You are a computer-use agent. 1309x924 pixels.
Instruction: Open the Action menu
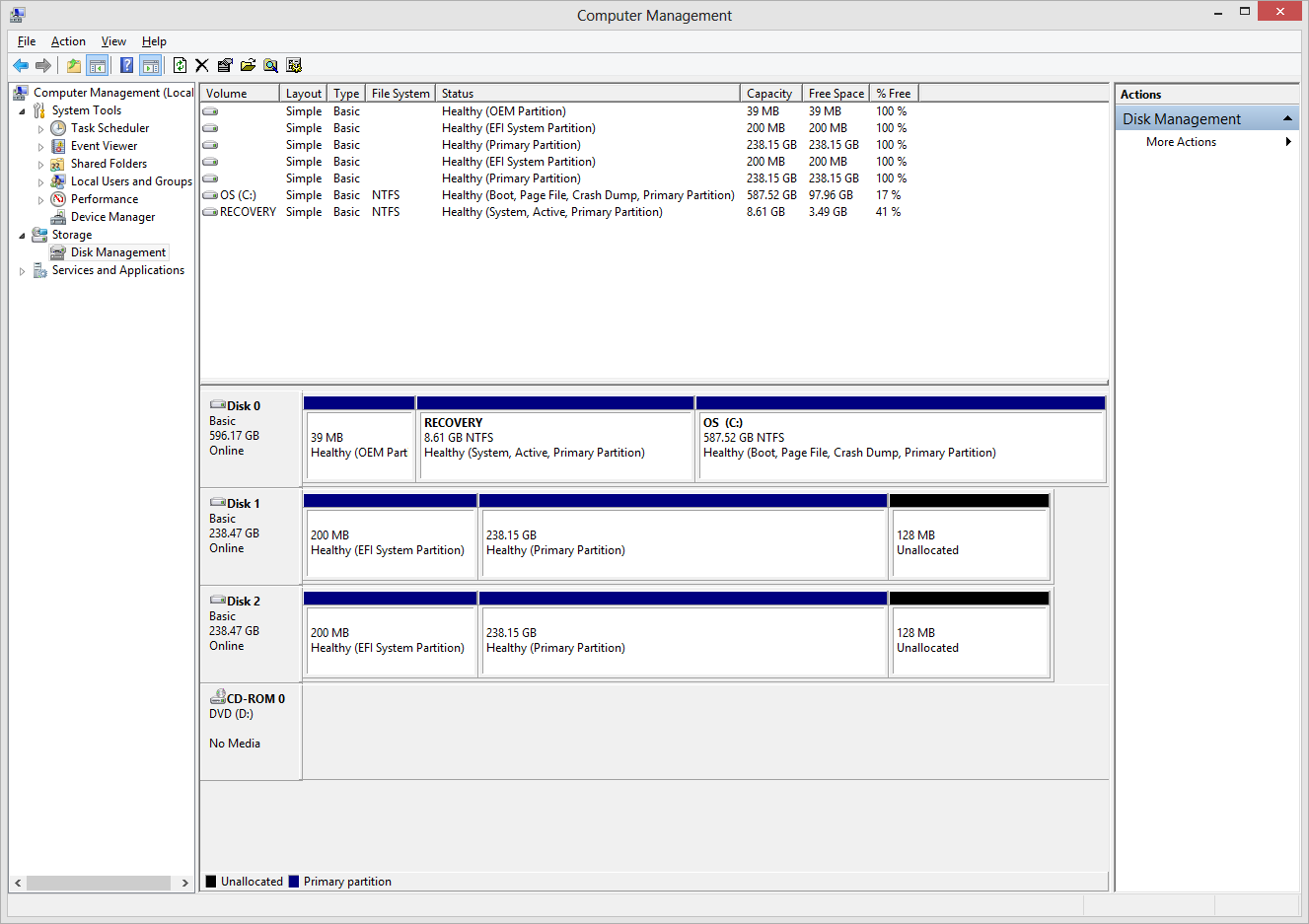68,41
